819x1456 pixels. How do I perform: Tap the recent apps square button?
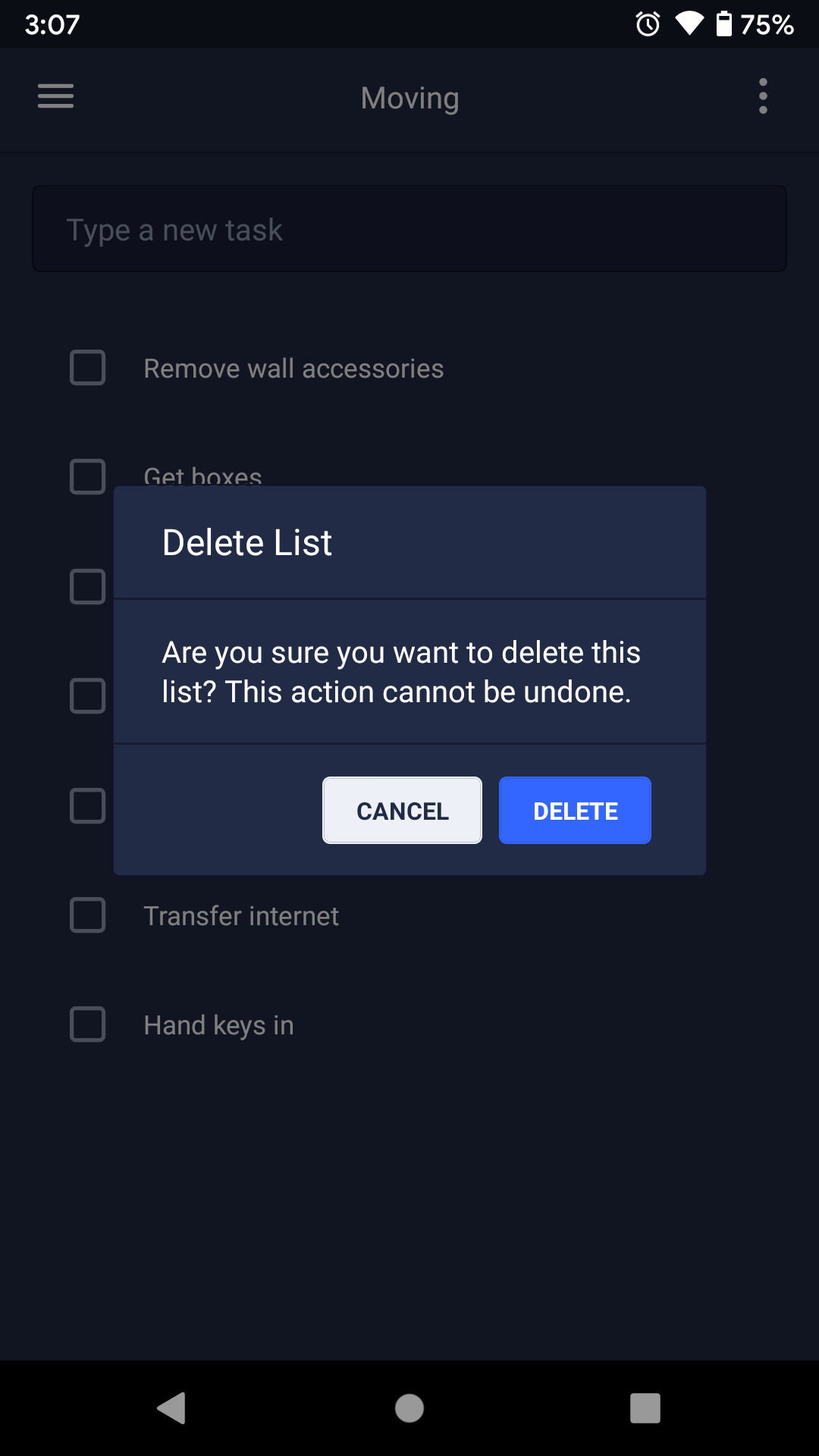point(645,1408)
